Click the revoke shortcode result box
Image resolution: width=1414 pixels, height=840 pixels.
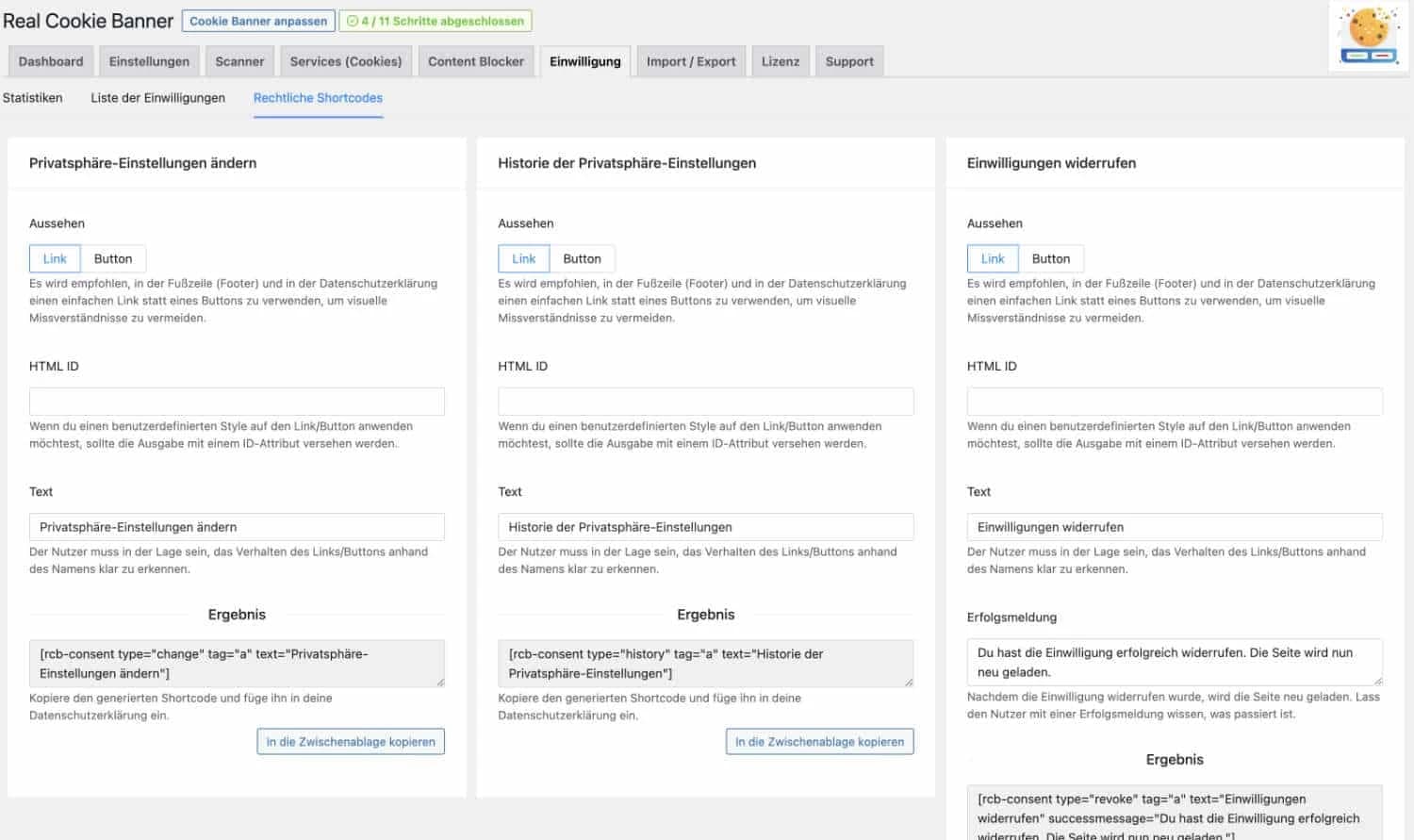point(1174,814)
